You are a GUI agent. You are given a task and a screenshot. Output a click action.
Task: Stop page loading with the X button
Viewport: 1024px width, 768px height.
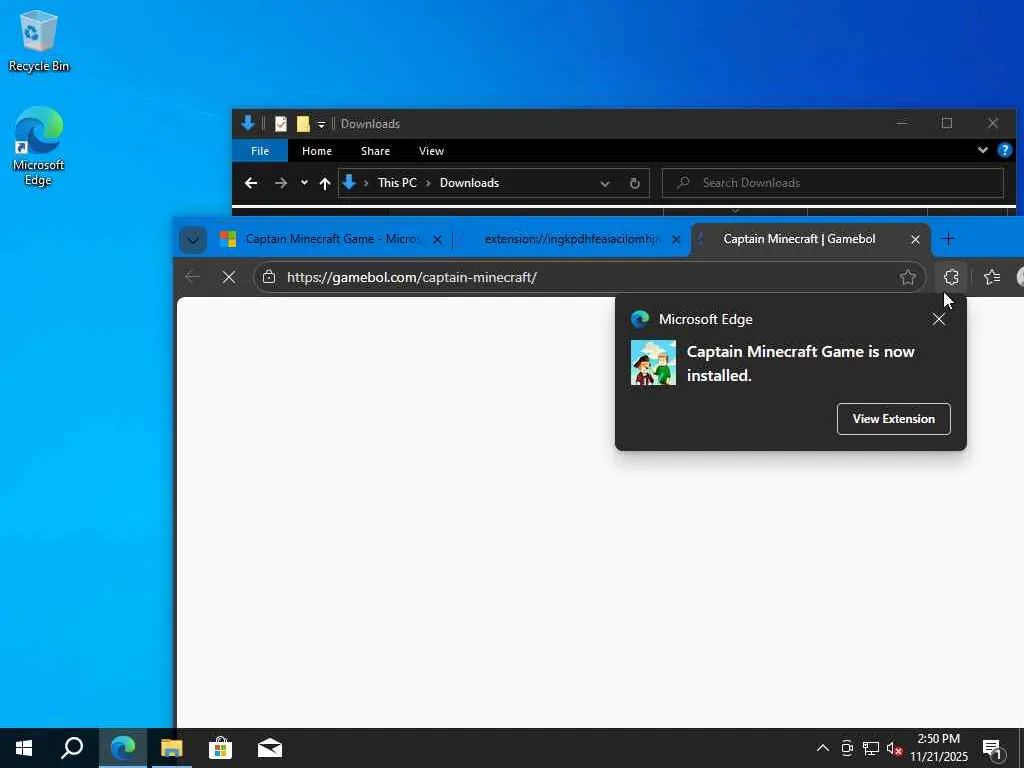(x=229, y=277)
